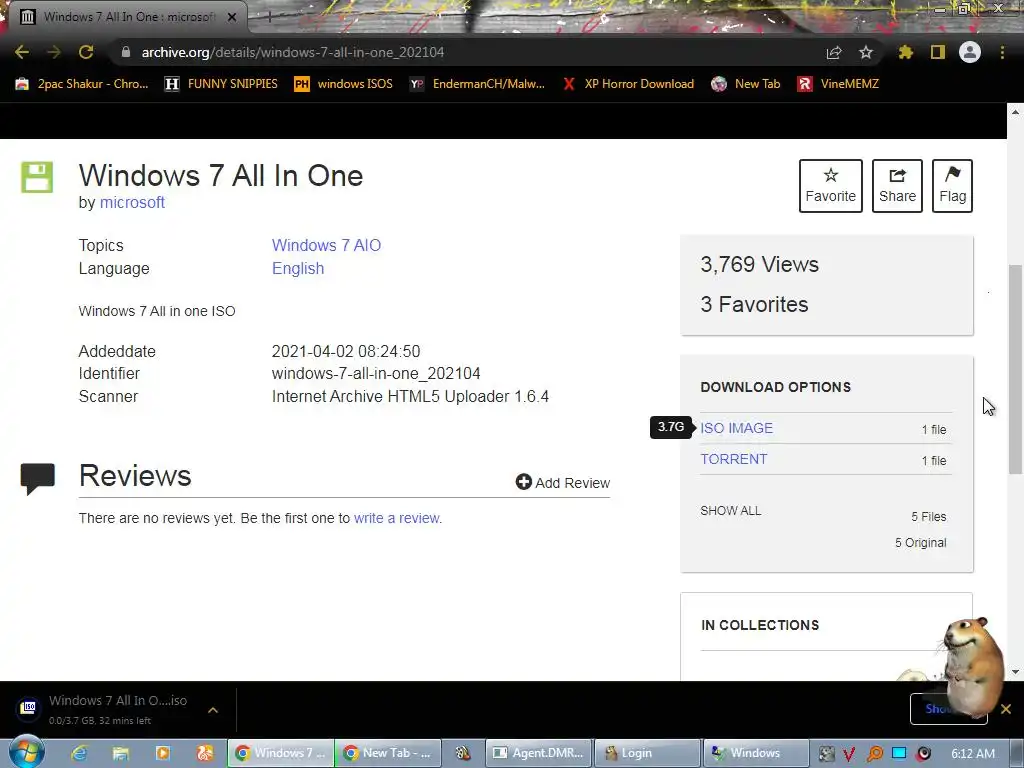Open the 2pac Shakur bookmark
Screen dimensions: 1024x768
[x=82, y=84]
